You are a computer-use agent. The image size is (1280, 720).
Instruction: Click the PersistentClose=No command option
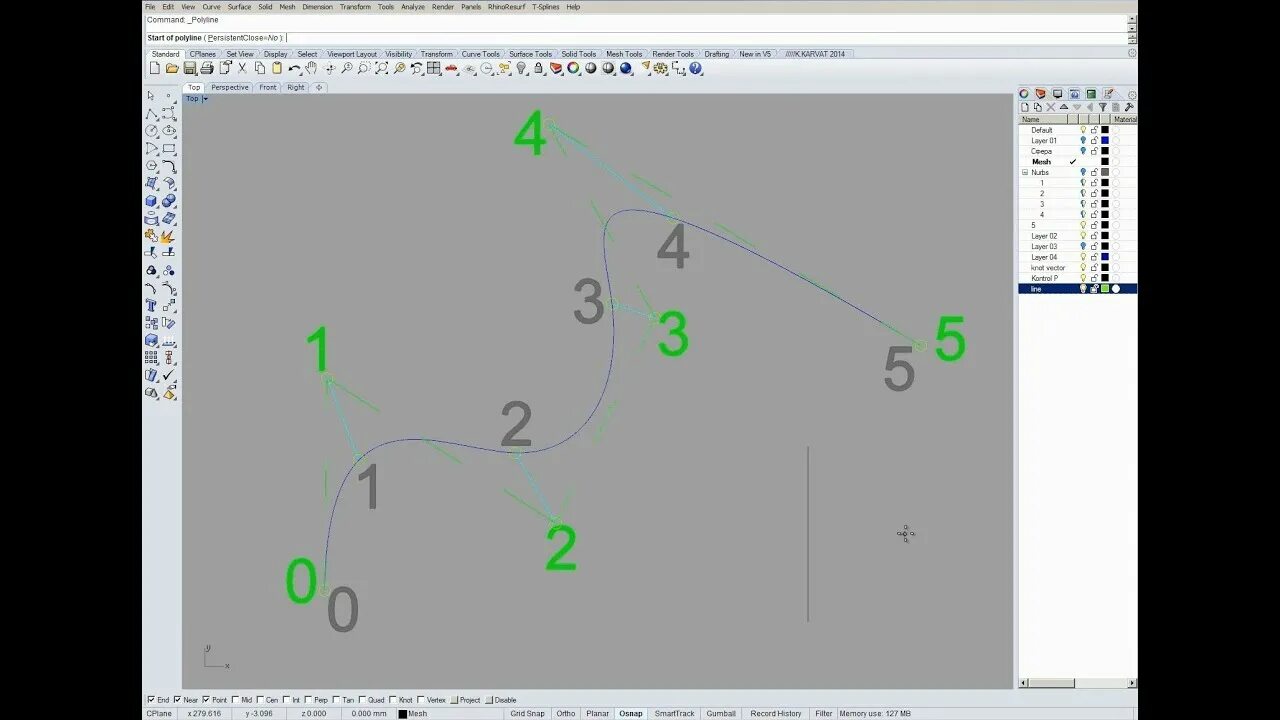pyautogui.click(x=244, y=37)
